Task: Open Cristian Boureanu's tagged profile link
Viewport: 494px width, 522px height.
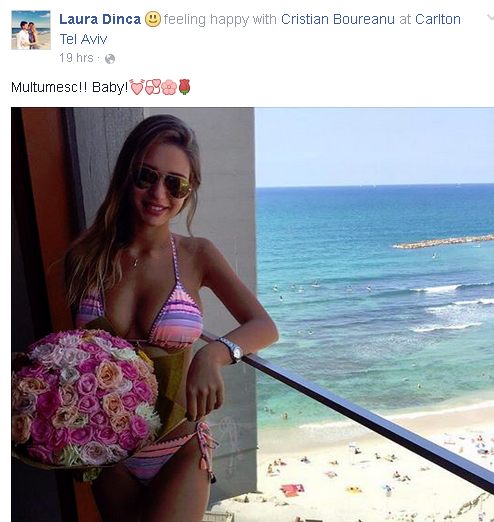Action: 338,19
